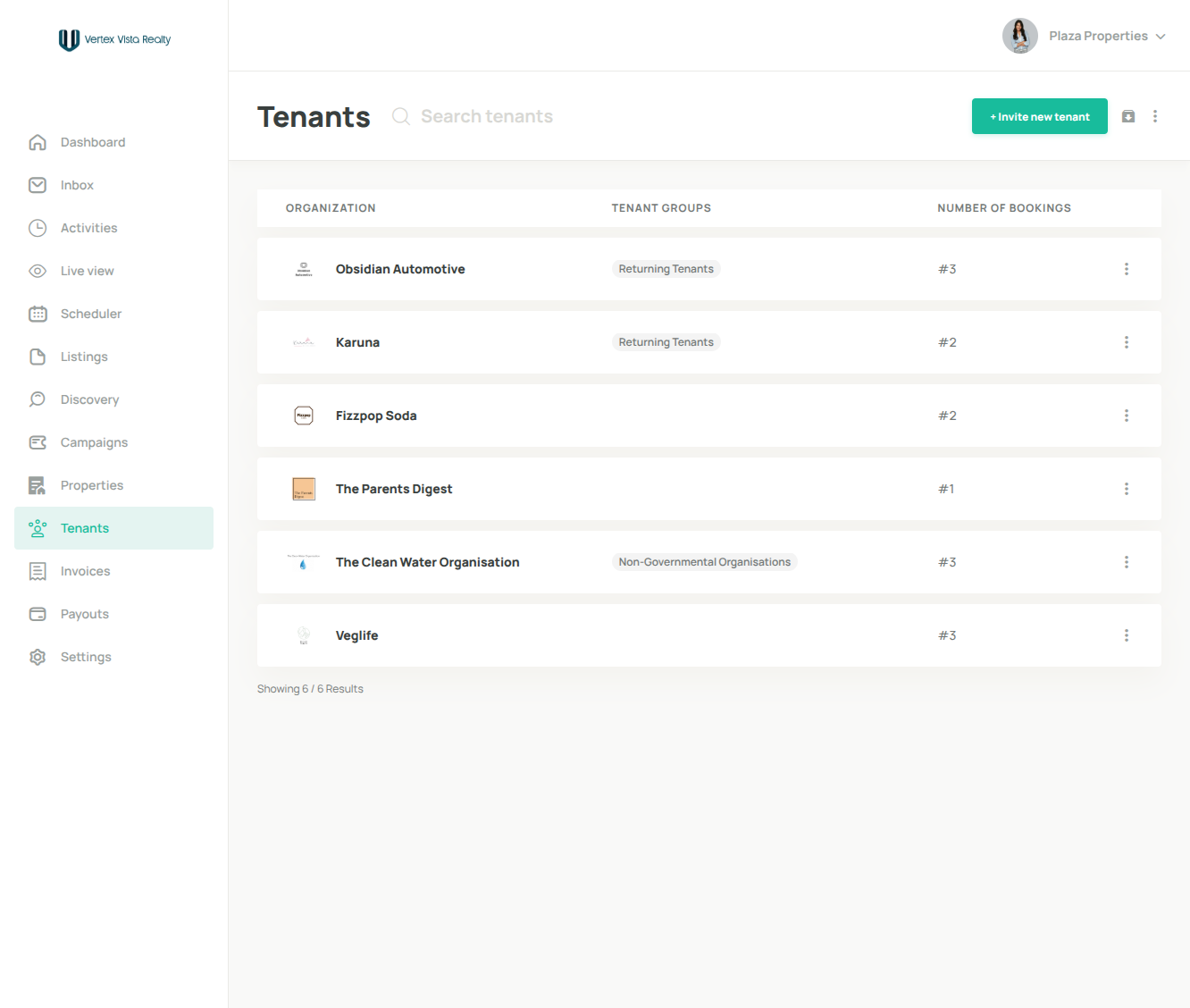Image resolution: width=1190 pixels, height=1008 pixels.
Task: Click the Obsidian Automotive logo thumbnail
Action: point(304,269)
